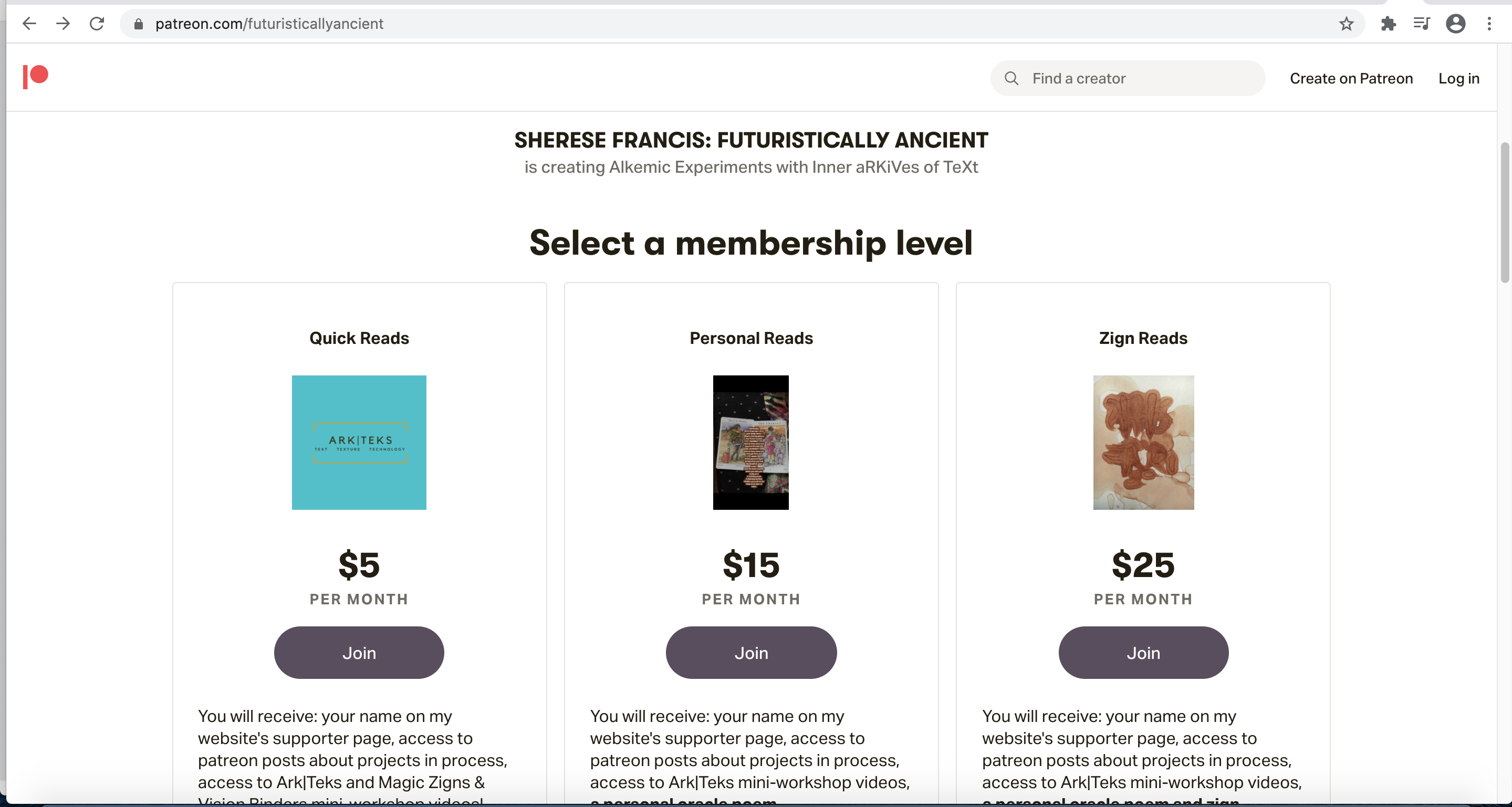Bookmark this page with star icon

pos(1346,24)
